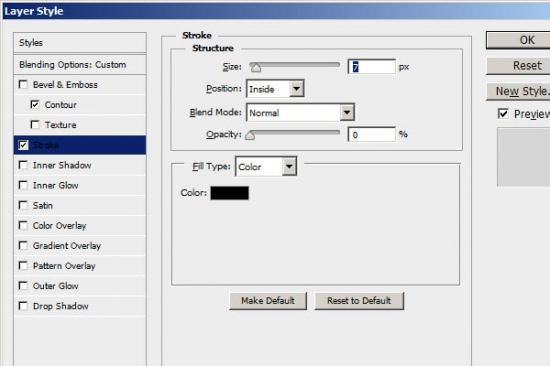This screenshot has height=366, width=550.
Task: Click the black stroke Color swatch
Action: click(229, 193)
